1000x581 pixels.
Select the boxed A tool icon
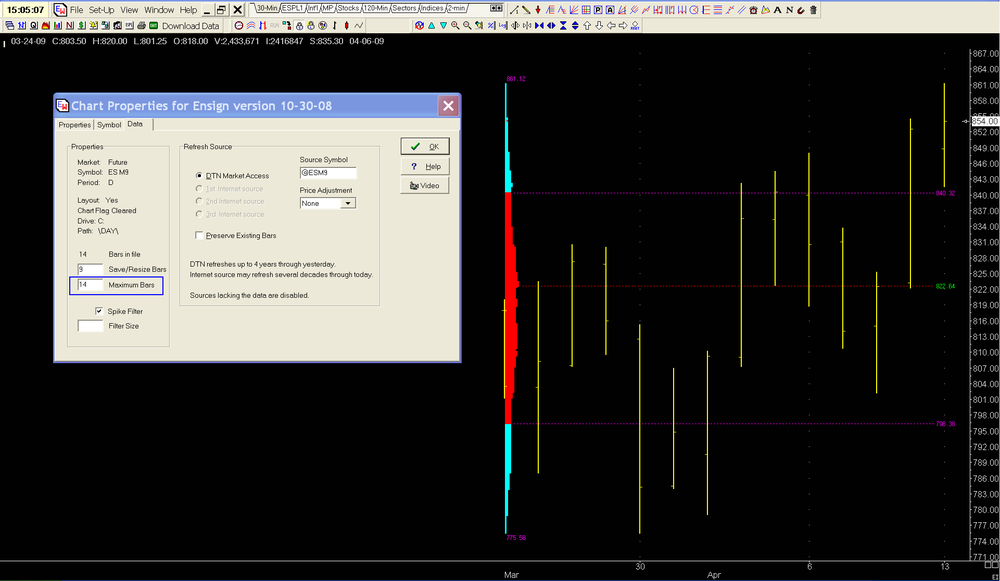point(610,10)
